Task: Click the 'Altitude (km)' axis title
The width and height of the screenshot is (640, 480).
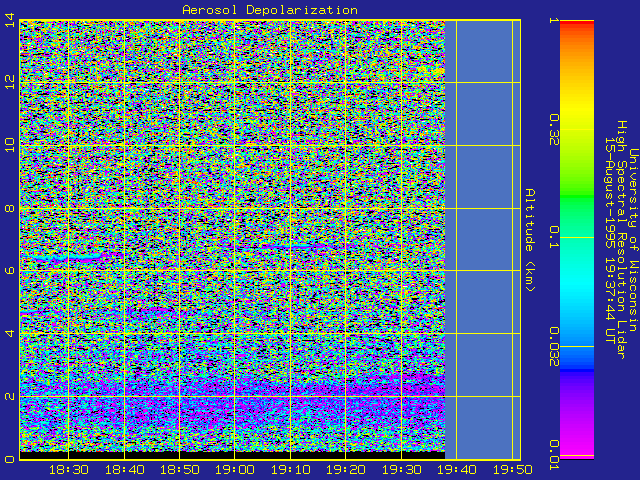Action: [x=529, y=240]
